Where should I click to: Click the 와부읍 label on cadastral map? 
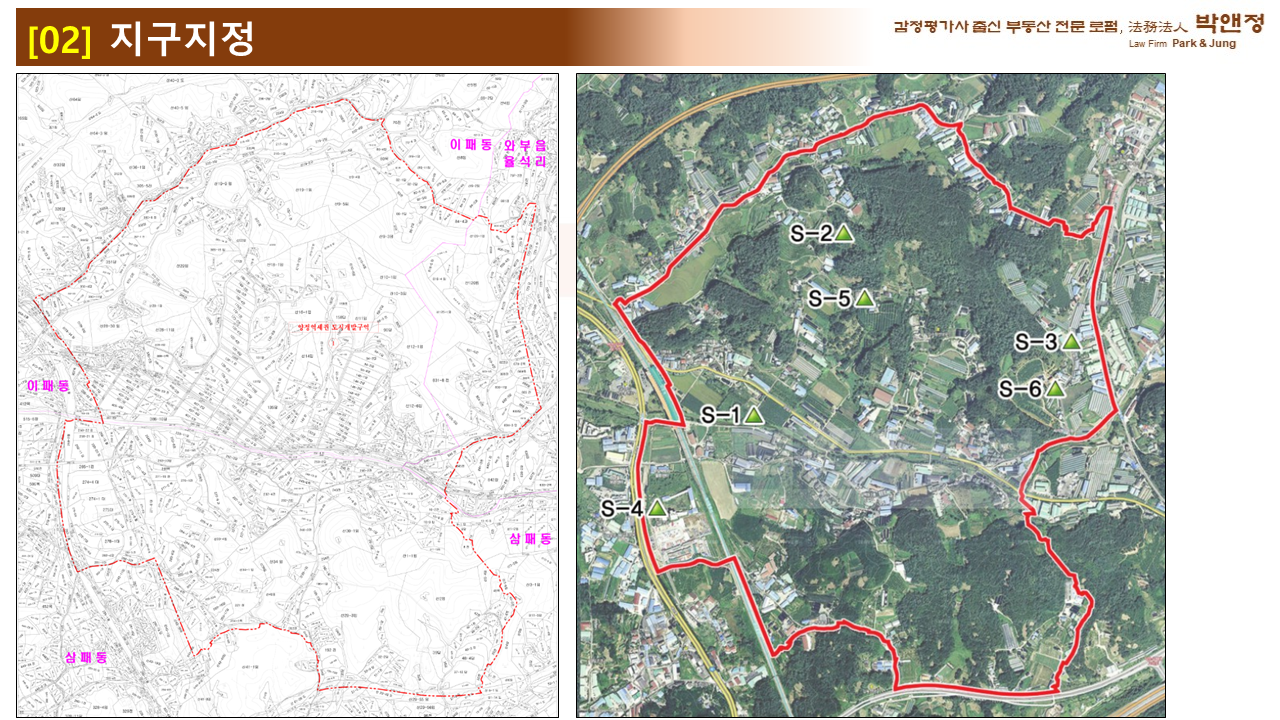click(x=525, y=146)
